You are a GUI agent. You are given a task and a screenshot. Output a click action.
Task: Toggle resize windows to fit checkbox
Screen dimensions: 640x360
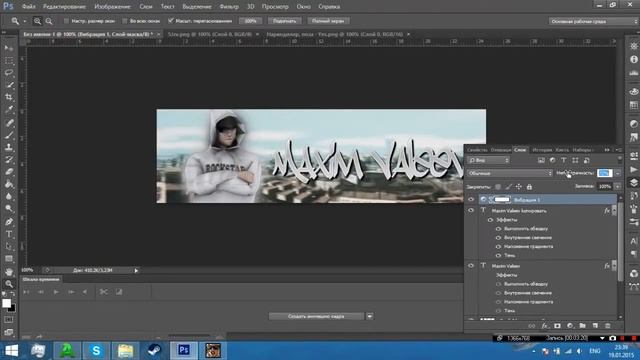point(67,21)
